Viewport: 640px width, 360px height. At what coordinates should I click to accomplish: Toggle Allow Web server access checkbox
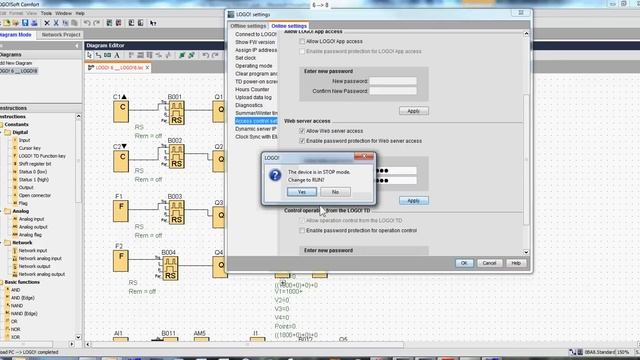(x=302, y=131)
